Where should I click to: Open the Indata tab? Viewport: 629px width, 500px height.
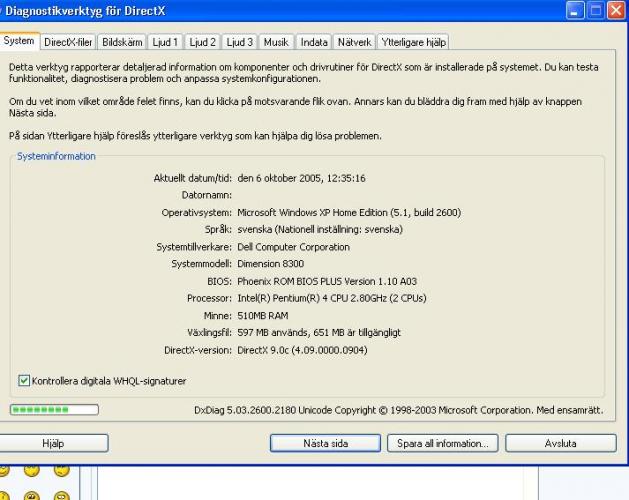click(x=316, y=42)
